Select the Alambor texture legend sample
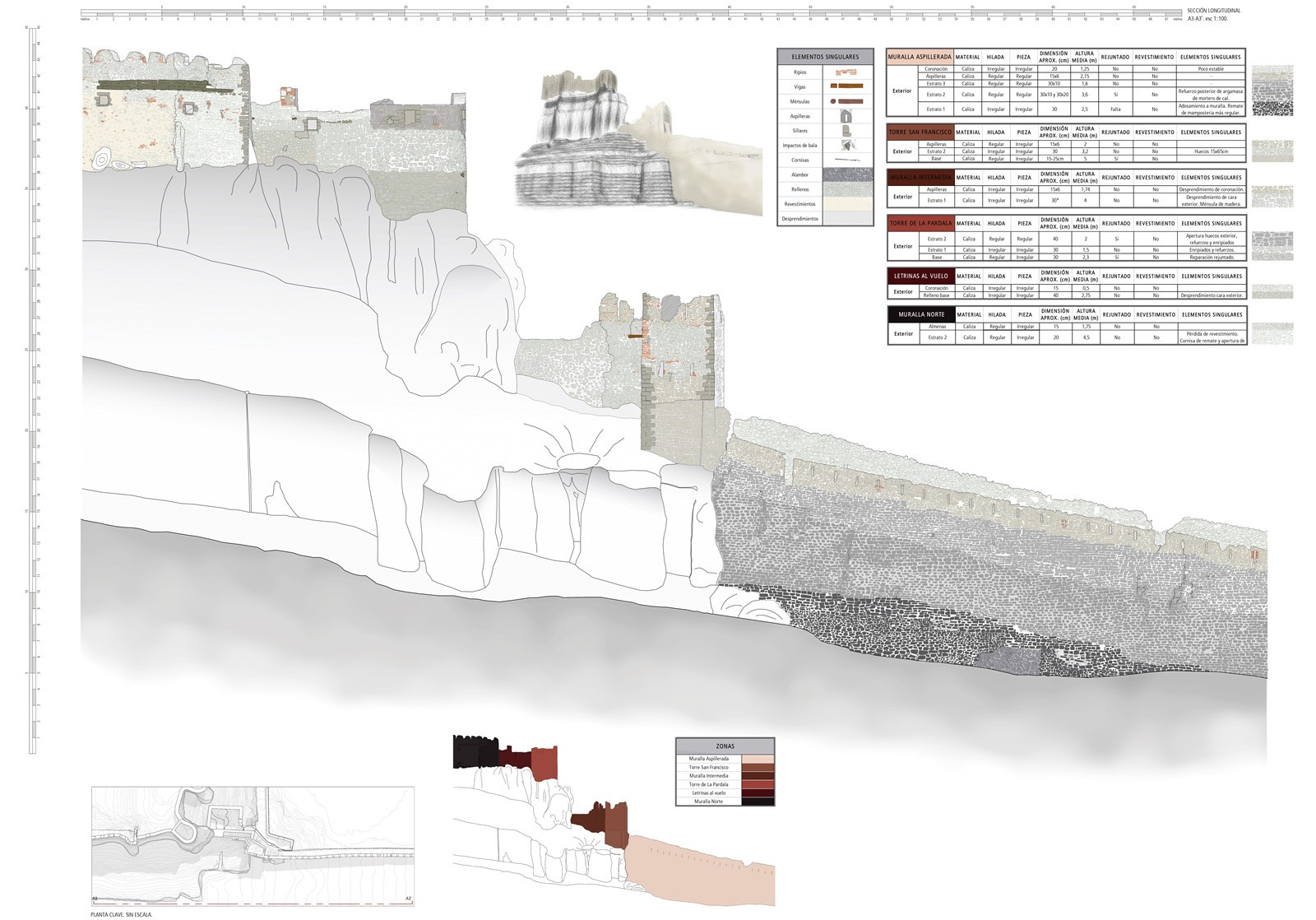Image resolution: width=1316 pixels, height=920 pixels. click(848, 174)
